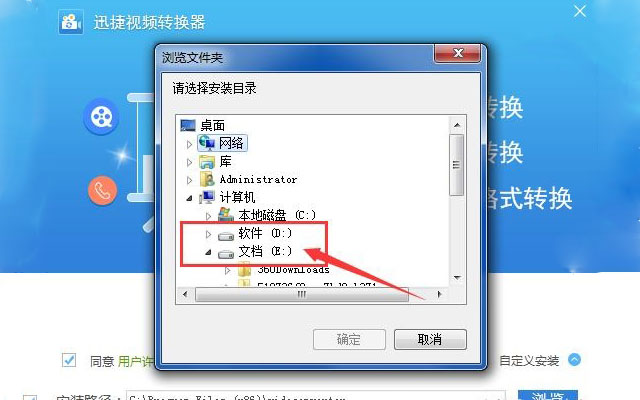Click the 取消 cancel button

[430, 339]
